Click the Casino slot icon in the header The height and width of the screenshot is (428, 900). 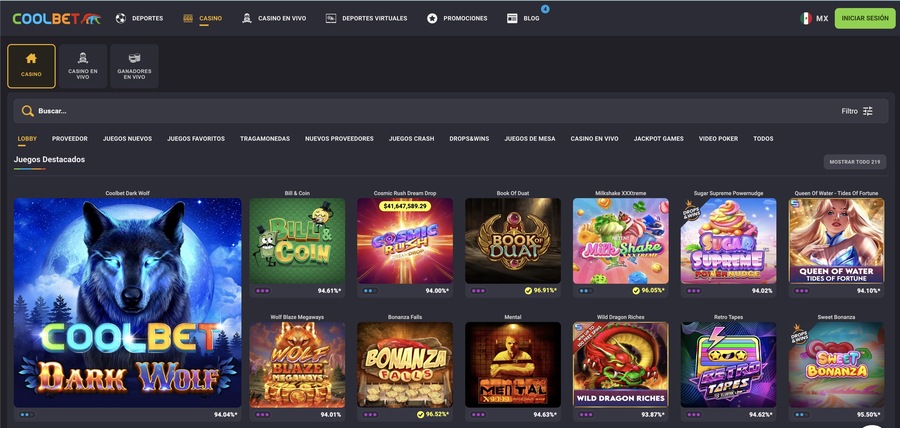coord(188,18)
